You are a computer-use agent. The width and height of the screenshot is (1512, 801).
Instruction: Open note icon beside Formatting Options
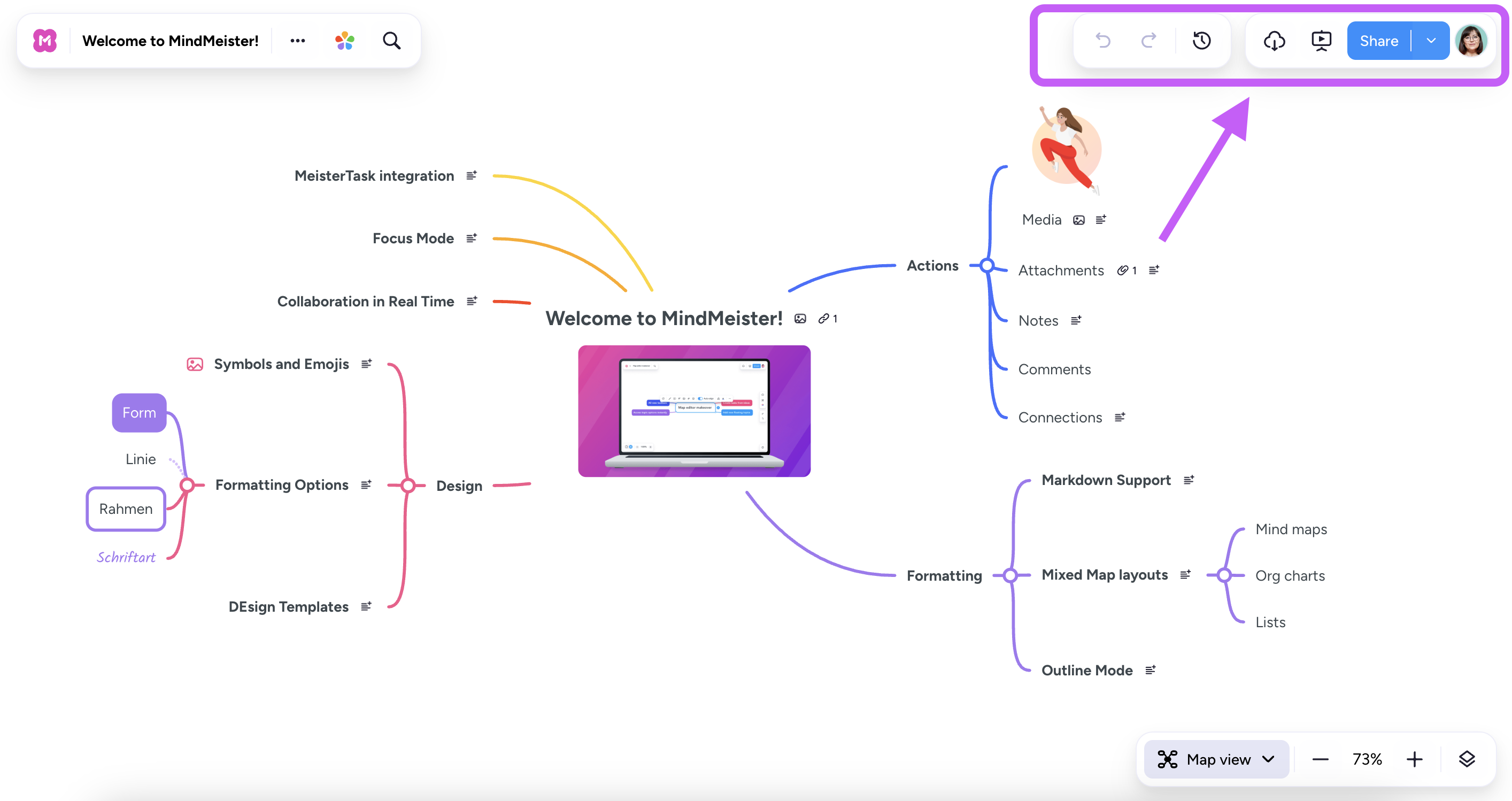(x=366, y=484)
